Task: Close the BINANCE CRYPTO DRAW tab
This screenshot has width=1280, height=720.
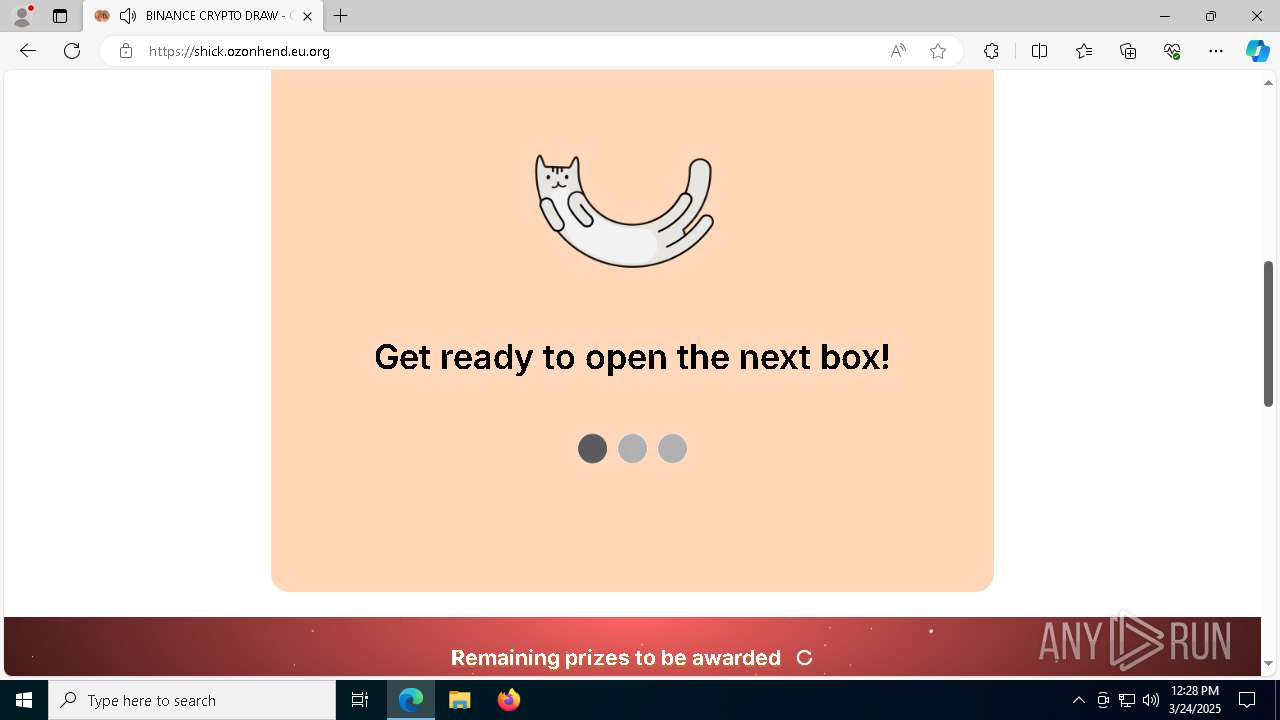Action: click(307, 16)
